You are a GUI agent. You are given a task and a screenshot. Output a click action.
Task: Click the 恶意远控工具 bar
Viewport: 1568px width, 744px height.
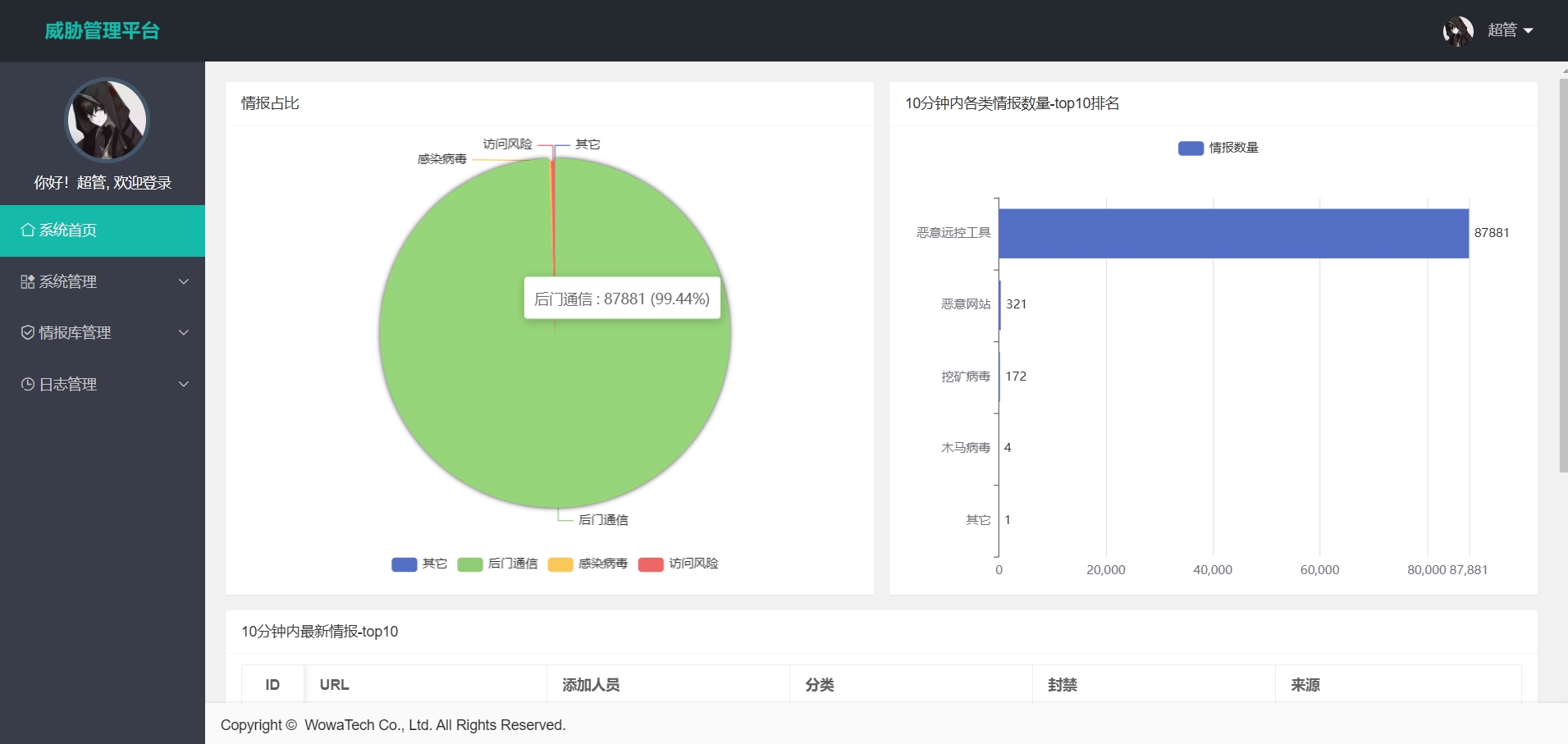pyautogui.click(x=1234, y=234)
